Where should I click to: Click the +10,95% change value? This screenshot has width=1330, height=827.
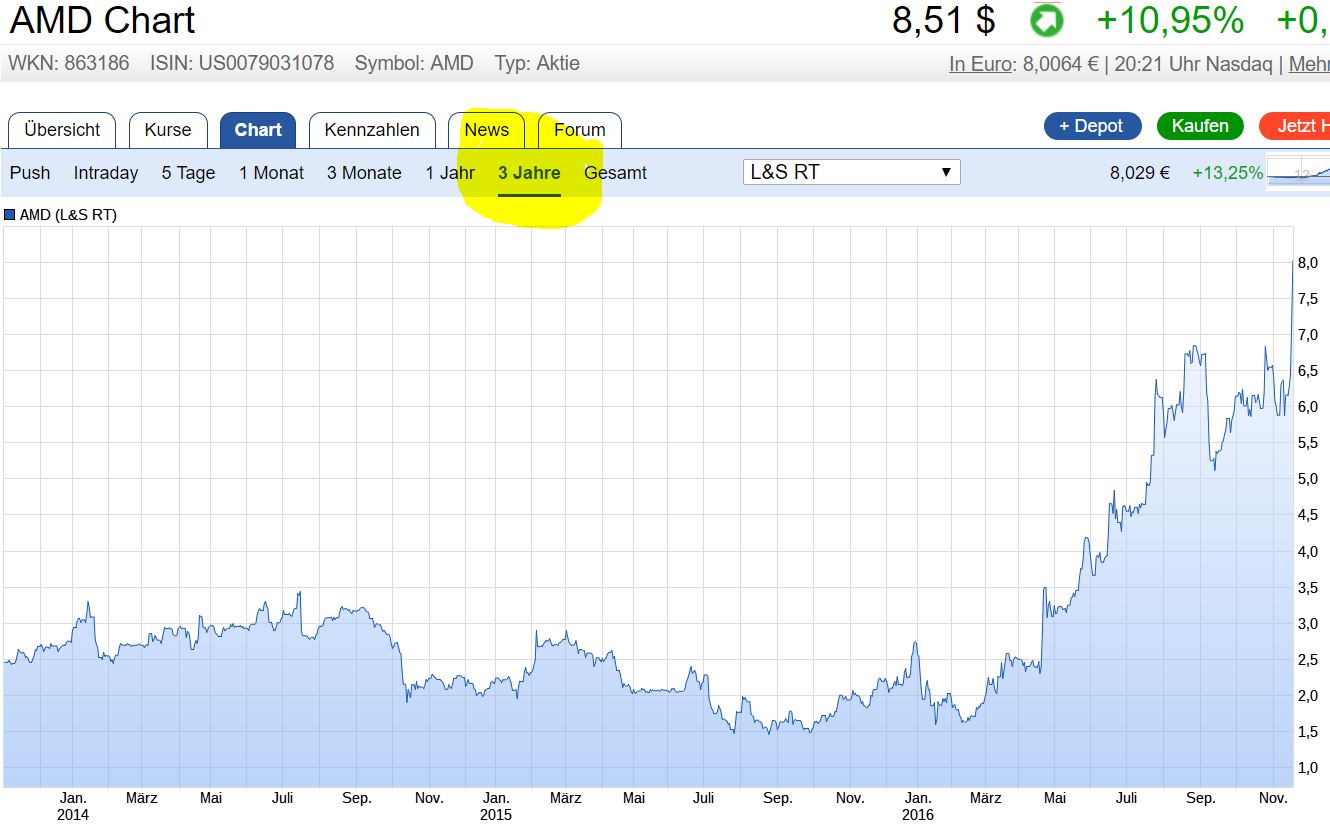coord(1170,20)
